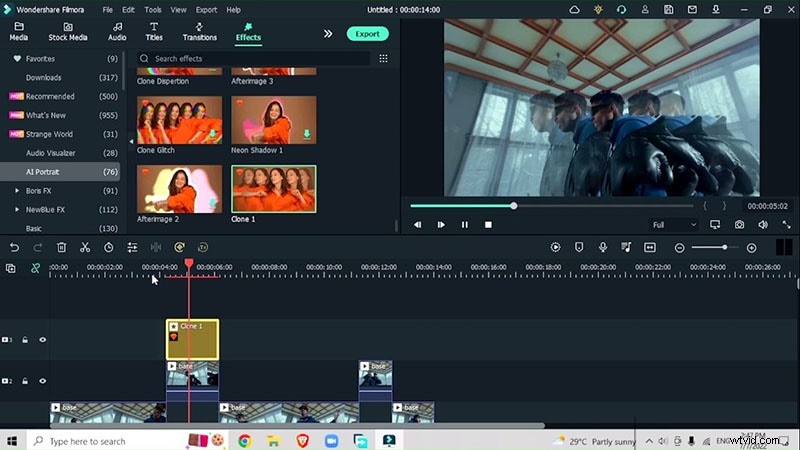Select the Clone 1 effect clip on timeline

pos(192,340)
